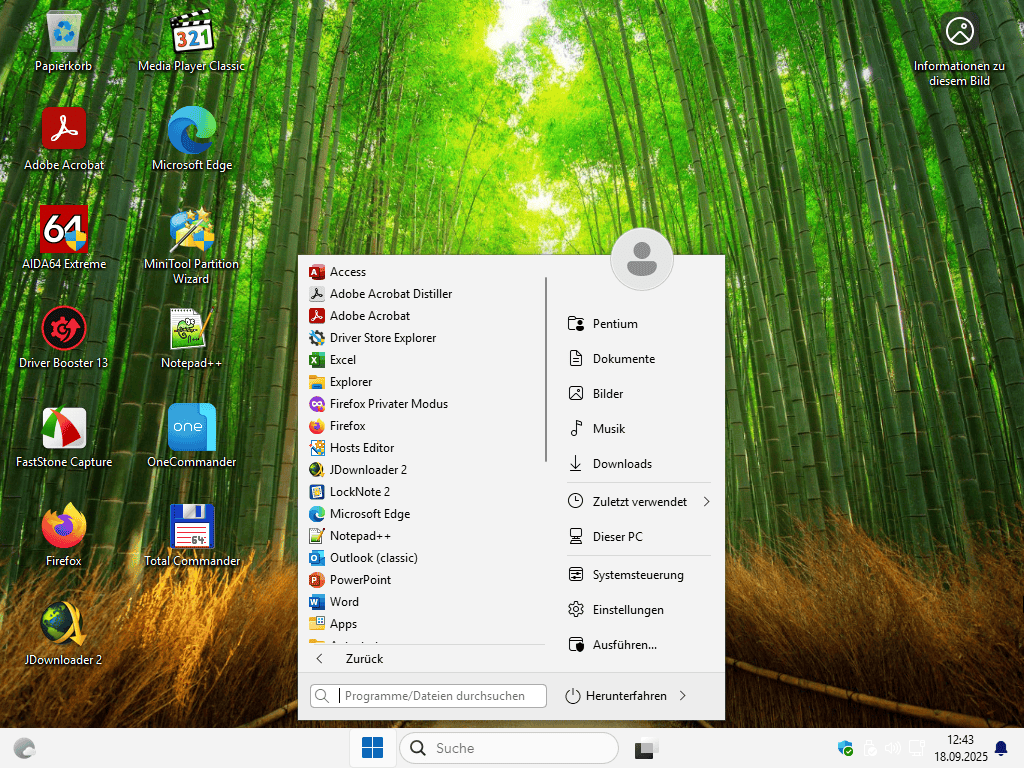The width and height of the screenshot is (1024, 768).
Task: Open FastStone Capture desktop icon
Action: [64, 429]
